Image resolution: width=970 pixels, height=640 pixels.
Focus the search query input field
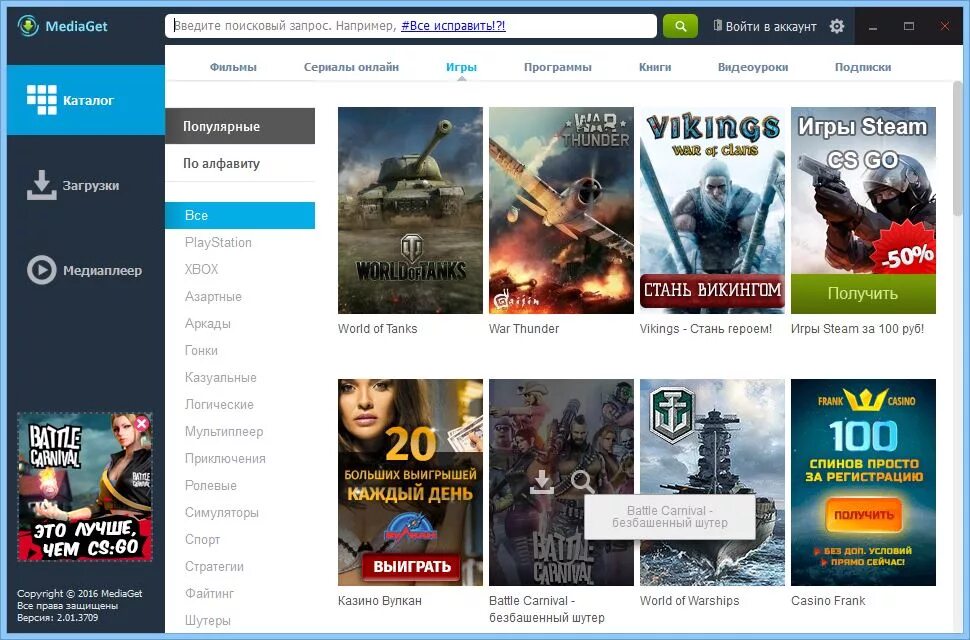[411, 26]
